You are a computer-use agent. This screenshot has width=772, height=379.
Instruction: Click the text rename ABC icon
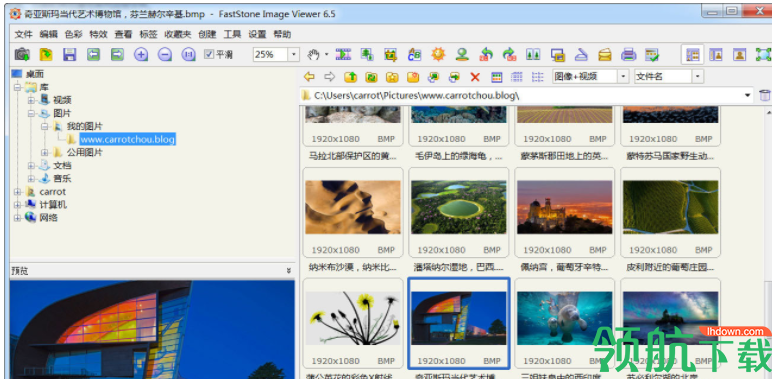(x=414, y=54)
